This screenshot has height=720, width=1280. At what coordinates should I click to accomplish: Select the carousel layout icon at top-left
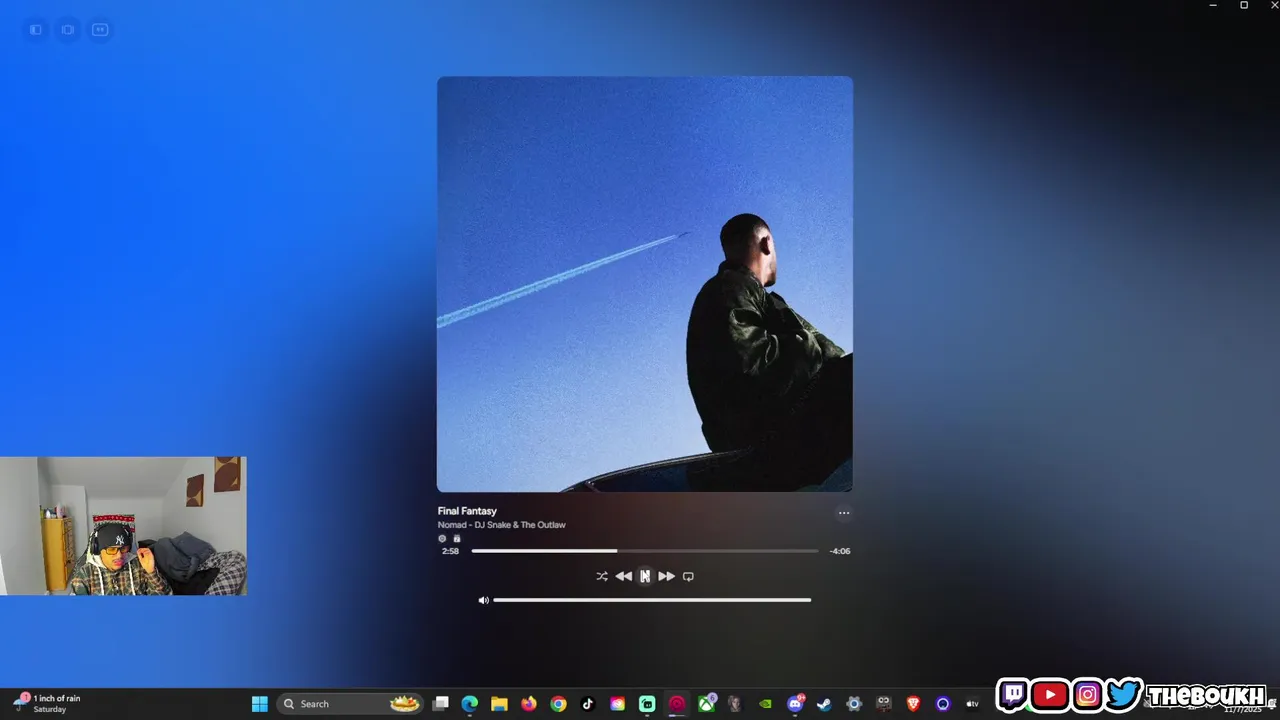[68, 30]
